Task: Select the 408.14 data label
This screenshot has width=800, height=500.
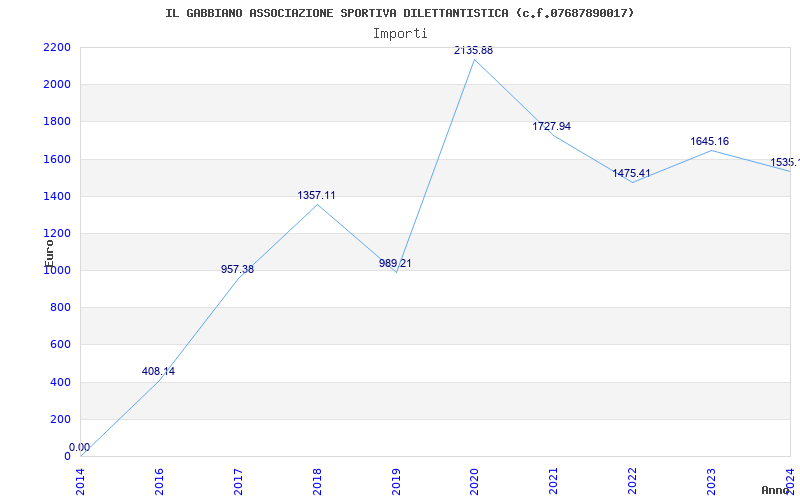Action: pos(158,371)
